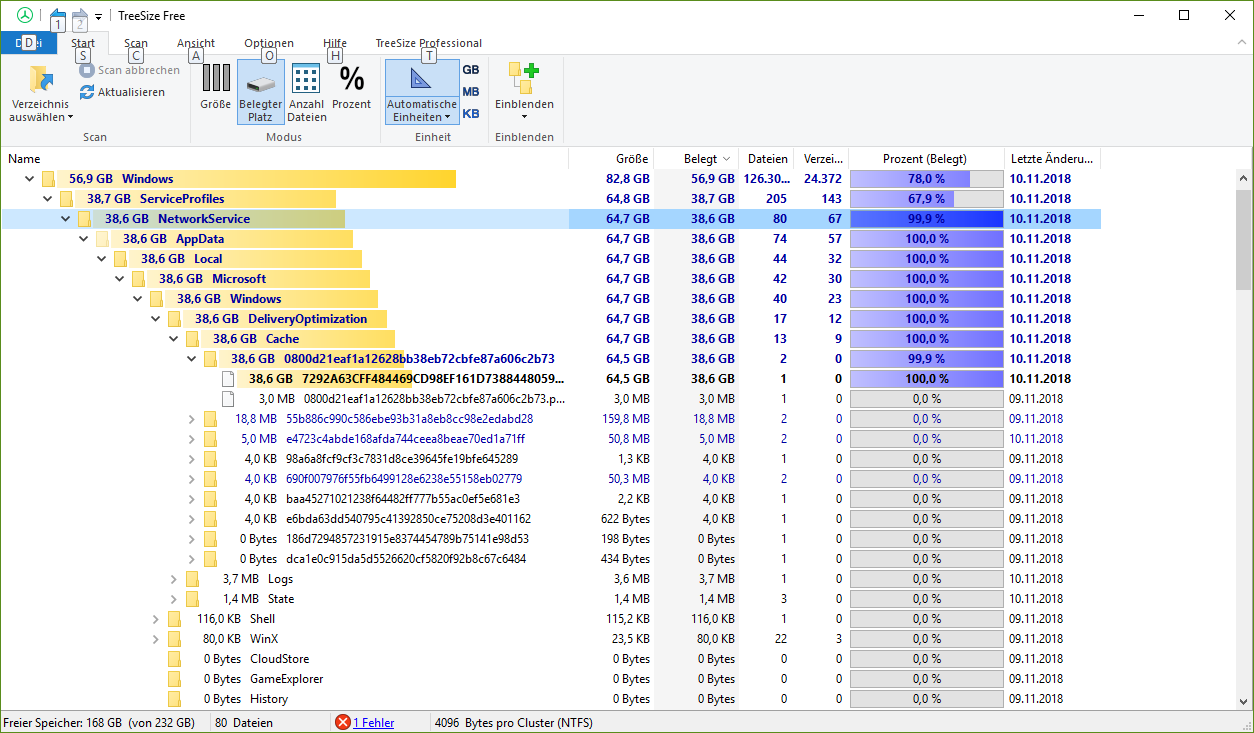Click the folder icon of State

click(192, 599)
